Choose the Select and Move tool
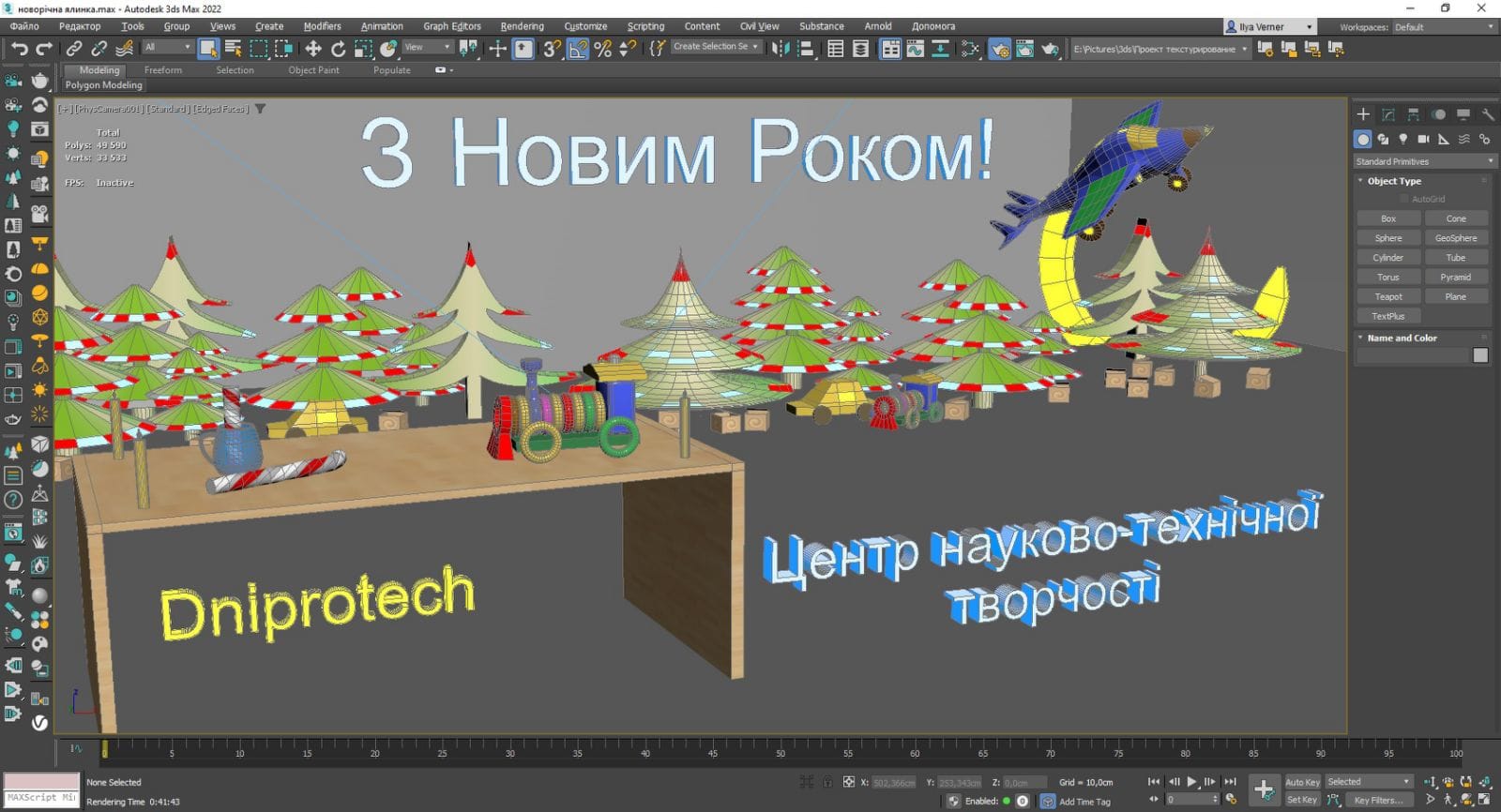1501x812 pixels. pos(313,49)
